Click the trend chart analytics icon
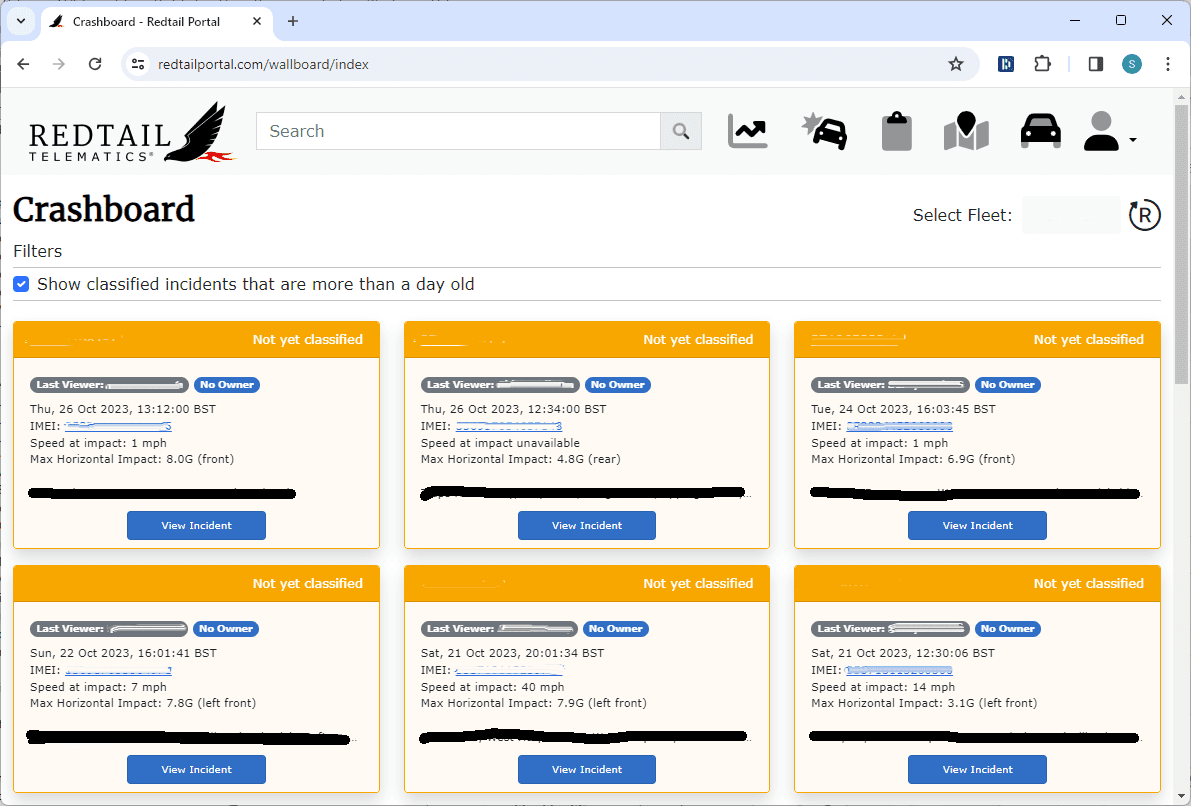The width and height of the screenshot is (1191, 806). click(748, 131)
